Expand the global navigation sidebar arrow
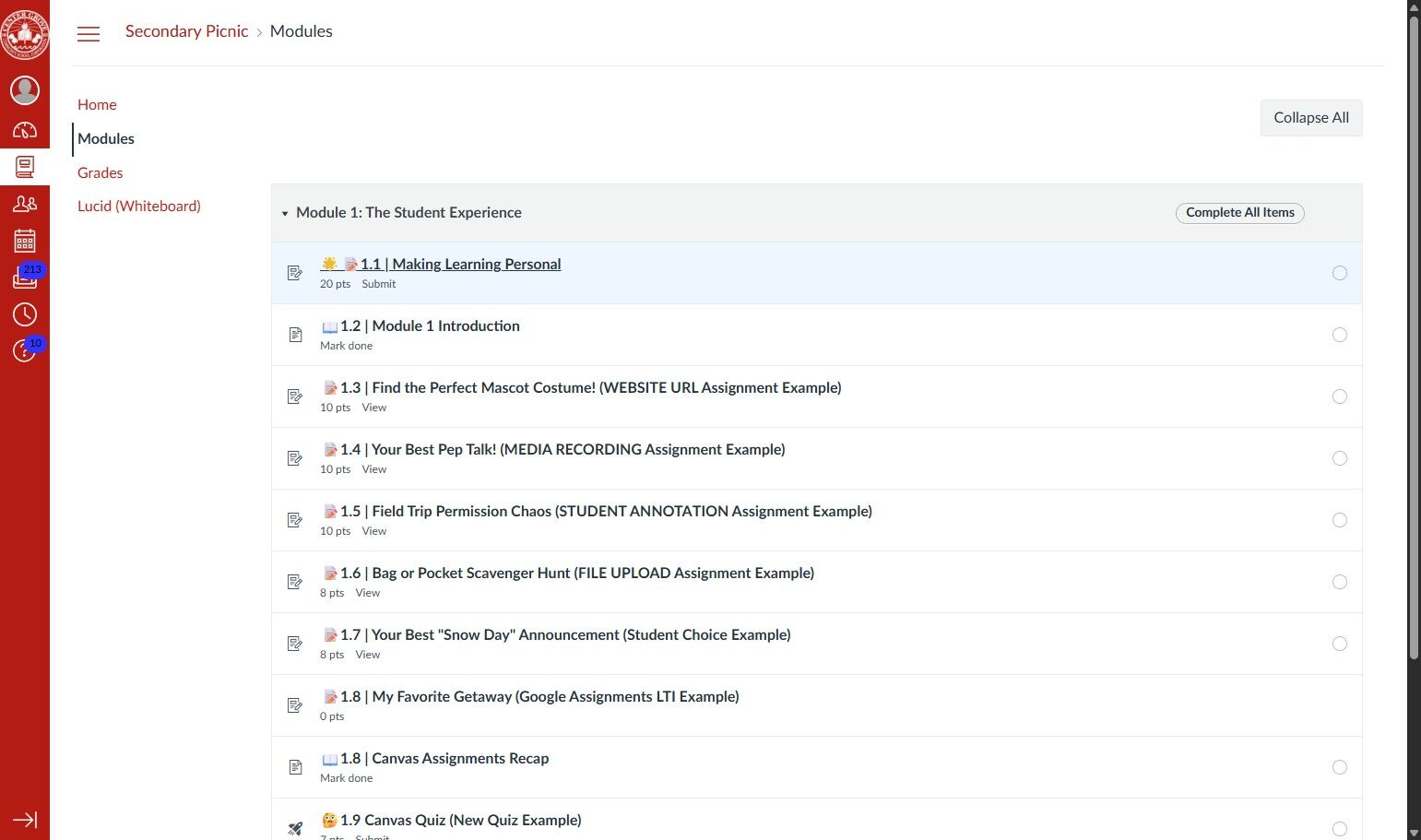This screenshot has height=840, width=1421. [x=25, y=819]
